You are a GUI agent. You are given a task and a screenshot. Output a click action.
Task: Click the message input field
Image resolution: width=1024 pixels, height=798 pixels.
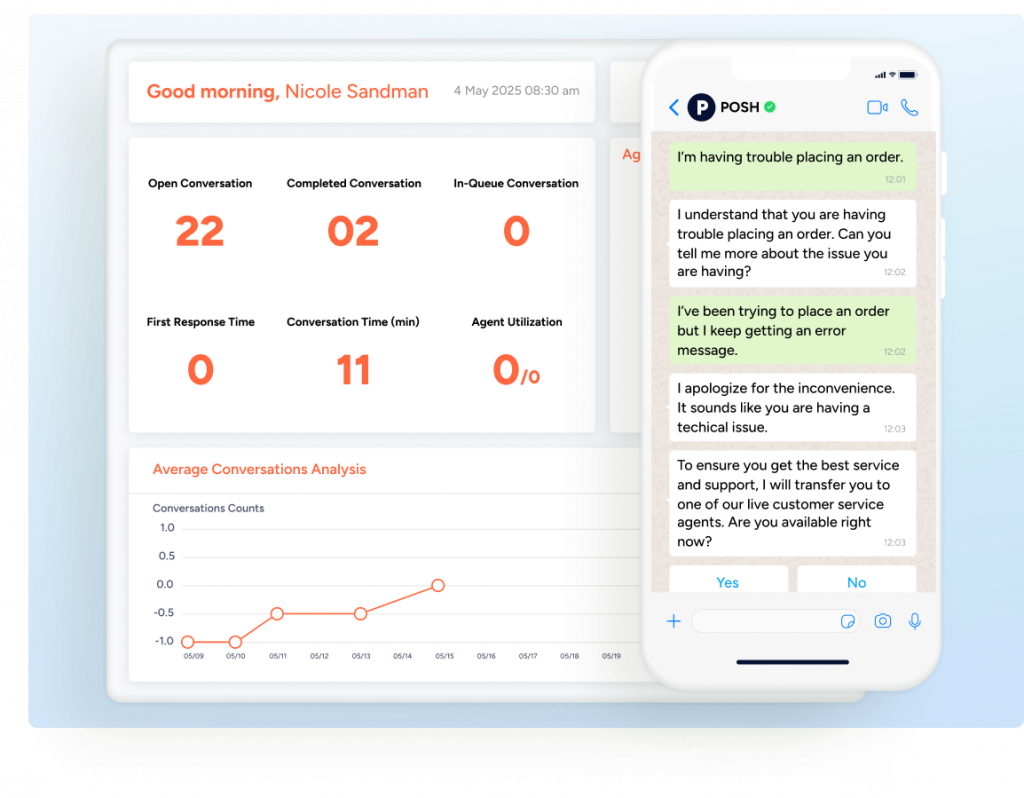(770, 621)
